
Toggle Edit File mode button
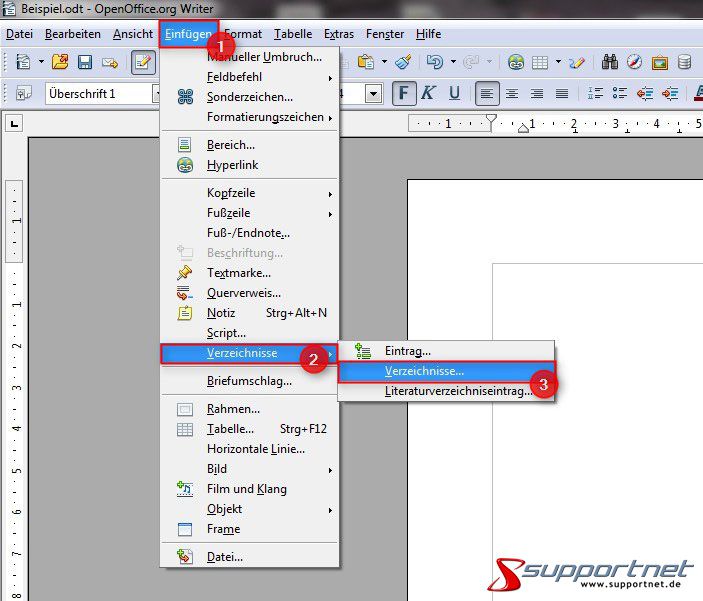(143, 62)
